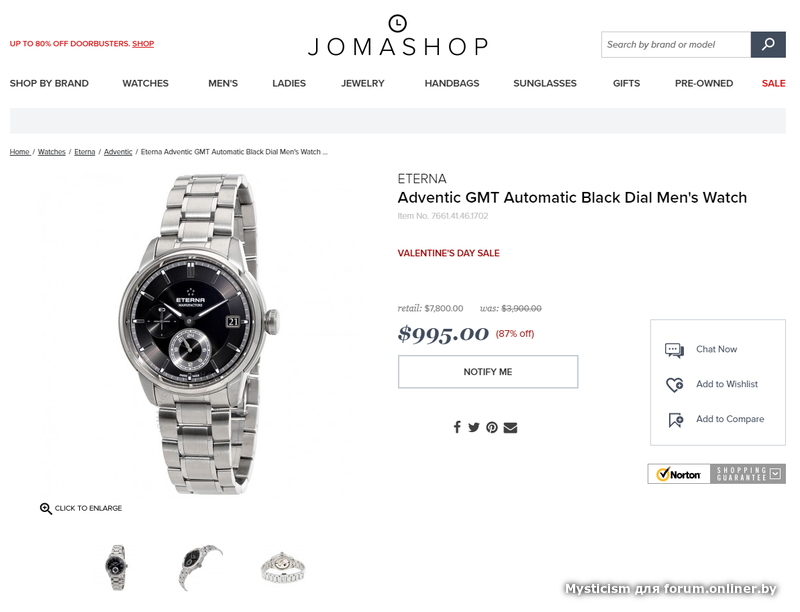Open the Shop By Brand menu
Viewport: 800px width, 612px height.
click(x=49, y=83)
